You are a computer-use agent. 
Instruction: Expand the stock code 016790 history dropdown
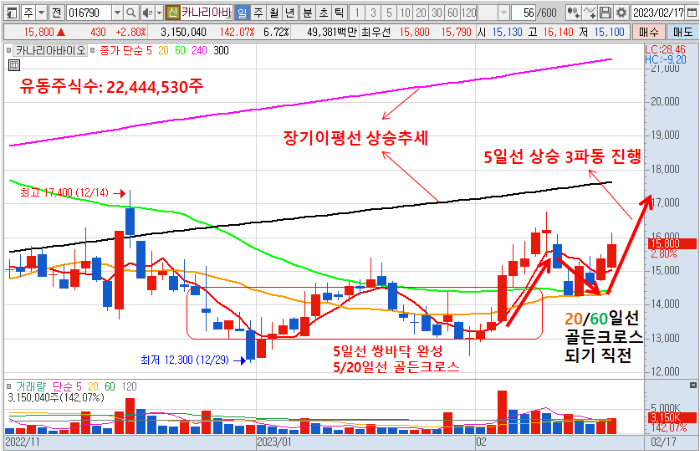tap(117, 13)
